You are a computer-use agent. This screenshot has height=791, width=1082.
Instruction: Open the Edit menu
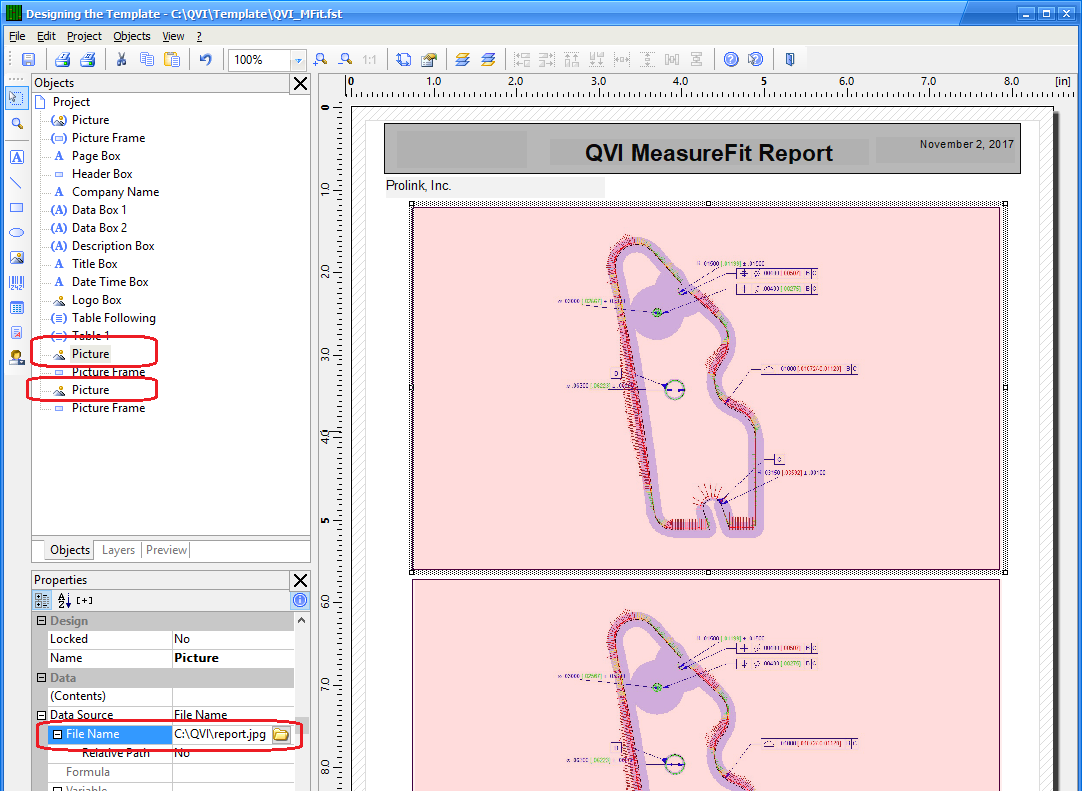46,36
